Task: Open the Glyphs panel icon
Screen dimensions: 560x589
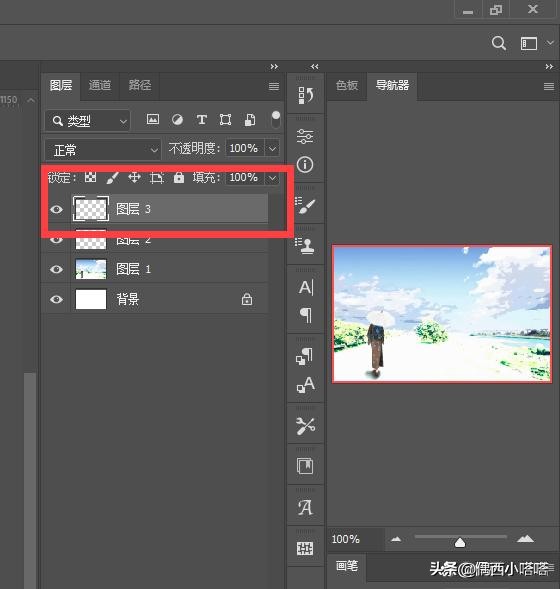Action: (x=305, y=507)
